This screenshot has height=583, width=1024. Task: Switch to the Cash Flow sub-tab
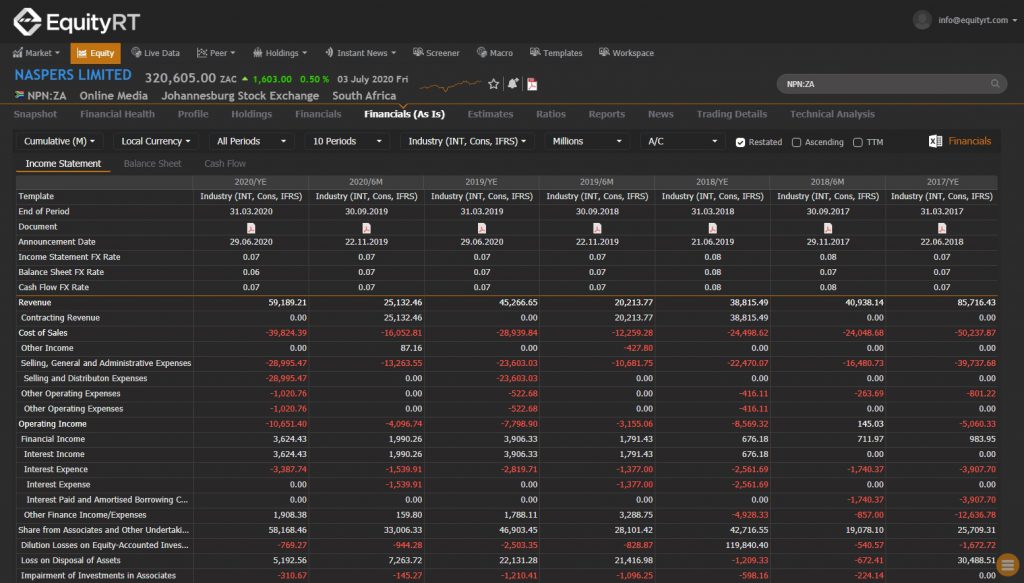(x=225, y=164)
